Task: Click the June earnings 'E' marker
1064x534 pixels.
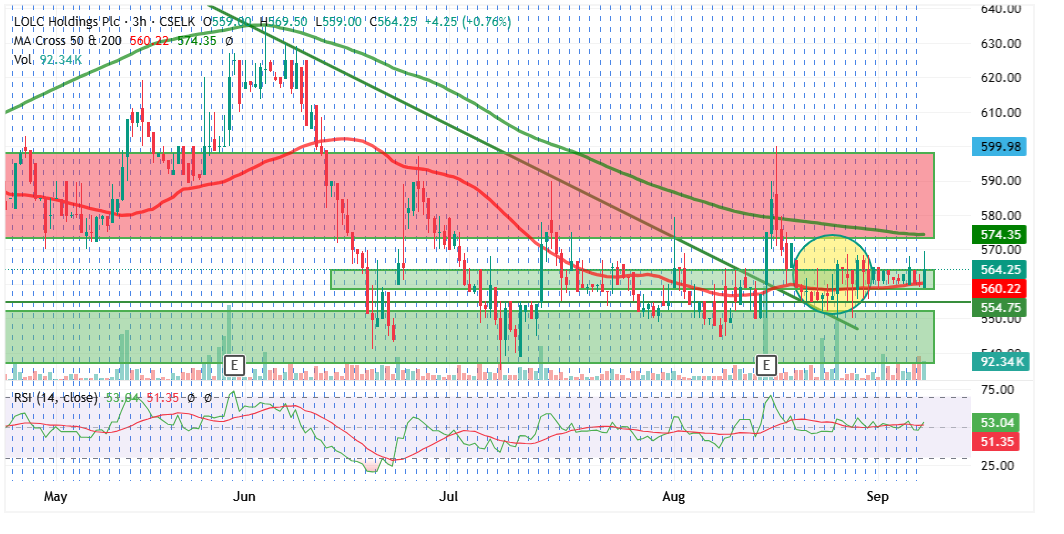Action: point(234,365)
